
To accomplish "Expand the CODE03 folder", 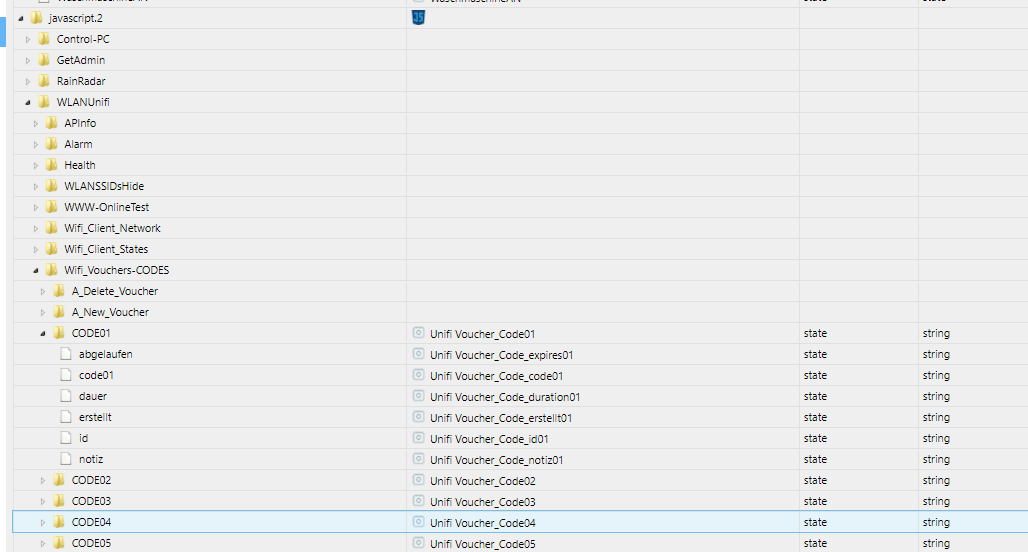I will pos(43,501).
